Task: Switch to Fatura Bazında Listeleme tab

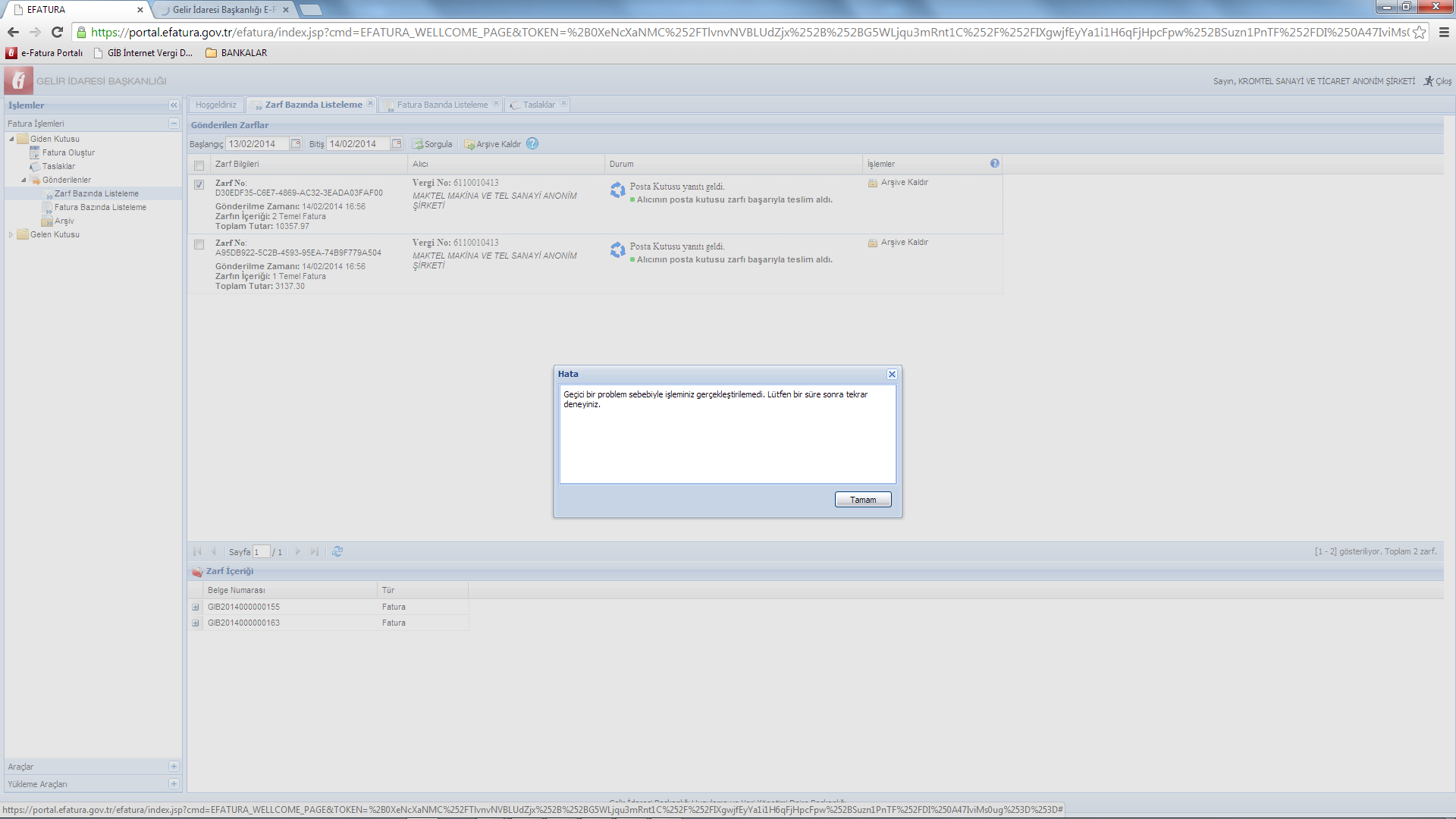Action: (x=441, y=105)
